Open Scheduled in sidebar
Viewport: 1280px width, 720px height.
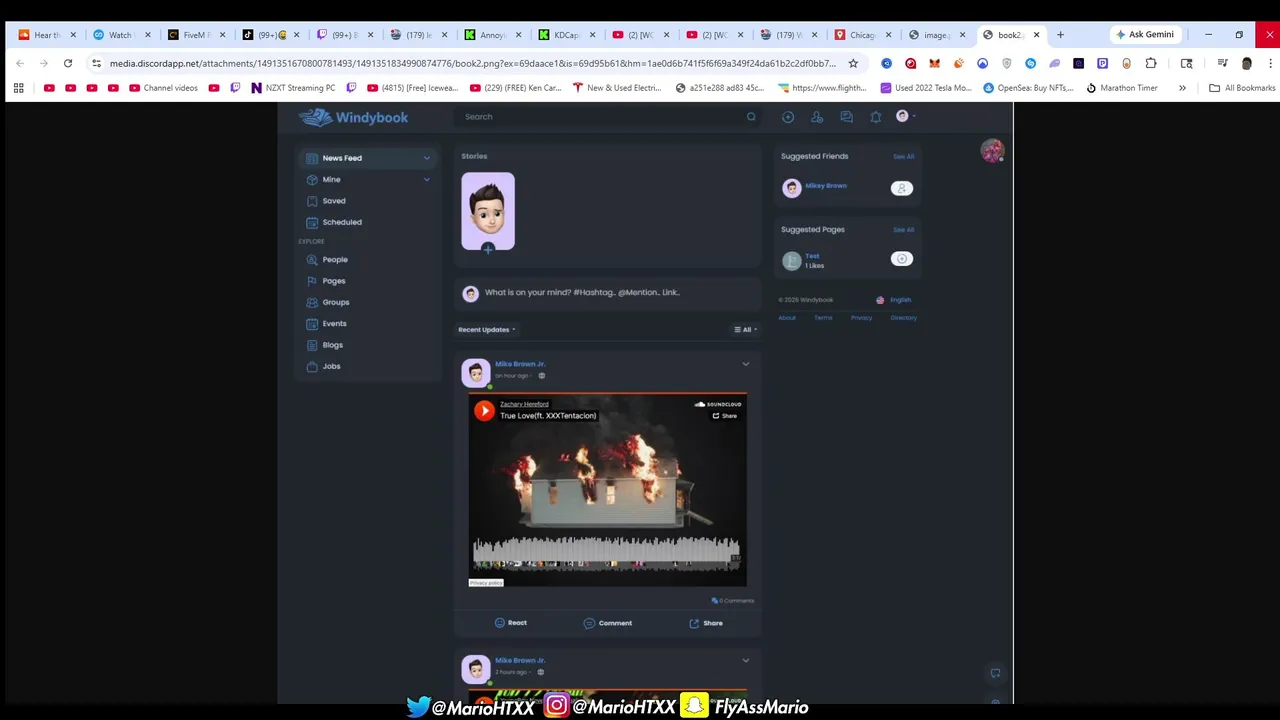coord(341,222)
